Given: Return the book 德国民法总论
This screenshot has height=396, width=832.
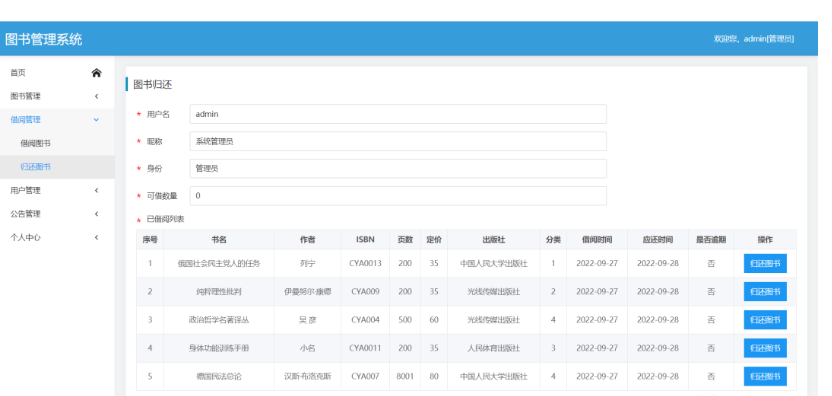Looking at the screenshot, I should [x=765, y=376].
